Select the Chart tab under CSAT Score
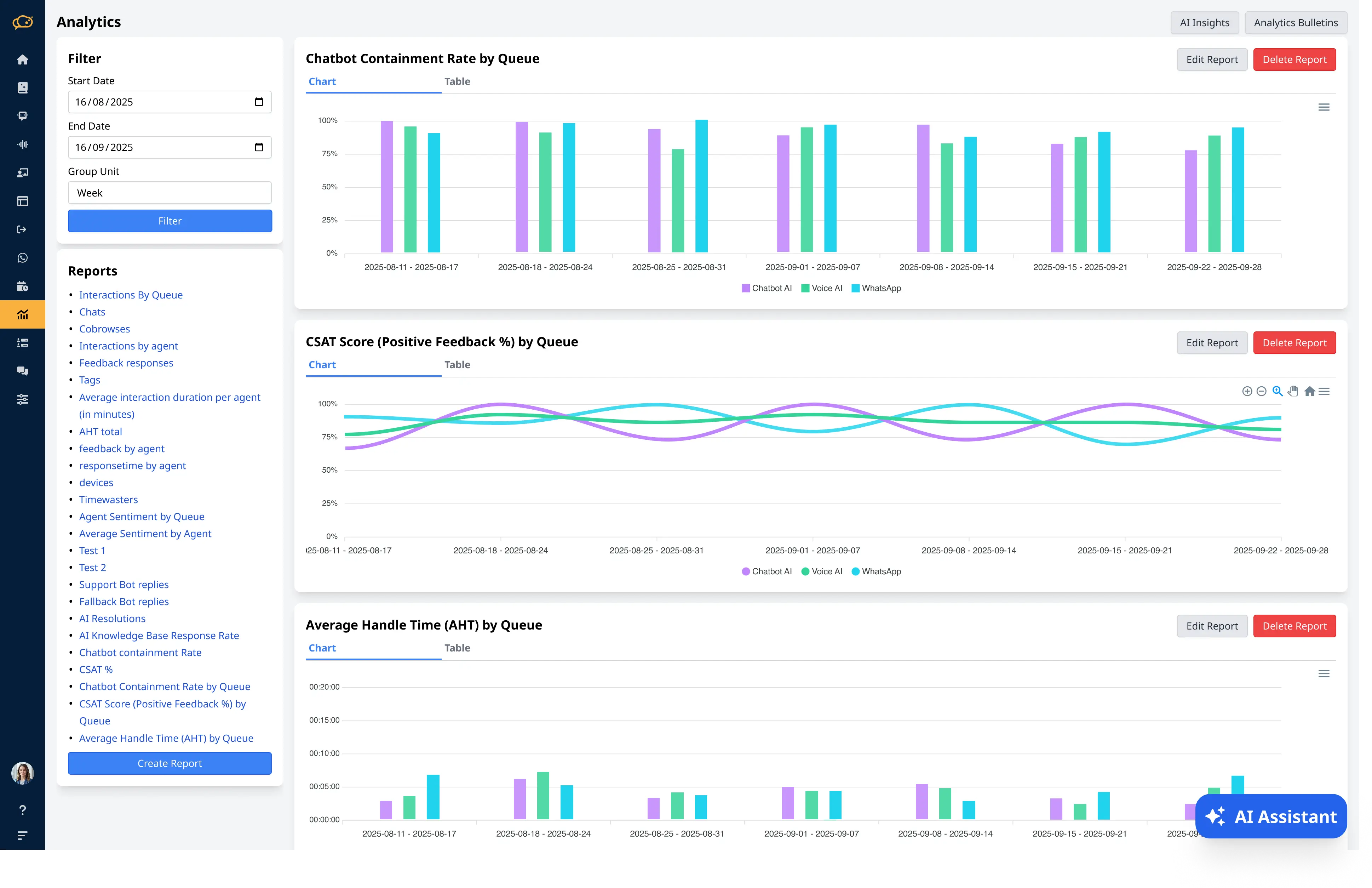Image resolution: width=1372 pixels, height=888 pixels. tap(322, 364)
